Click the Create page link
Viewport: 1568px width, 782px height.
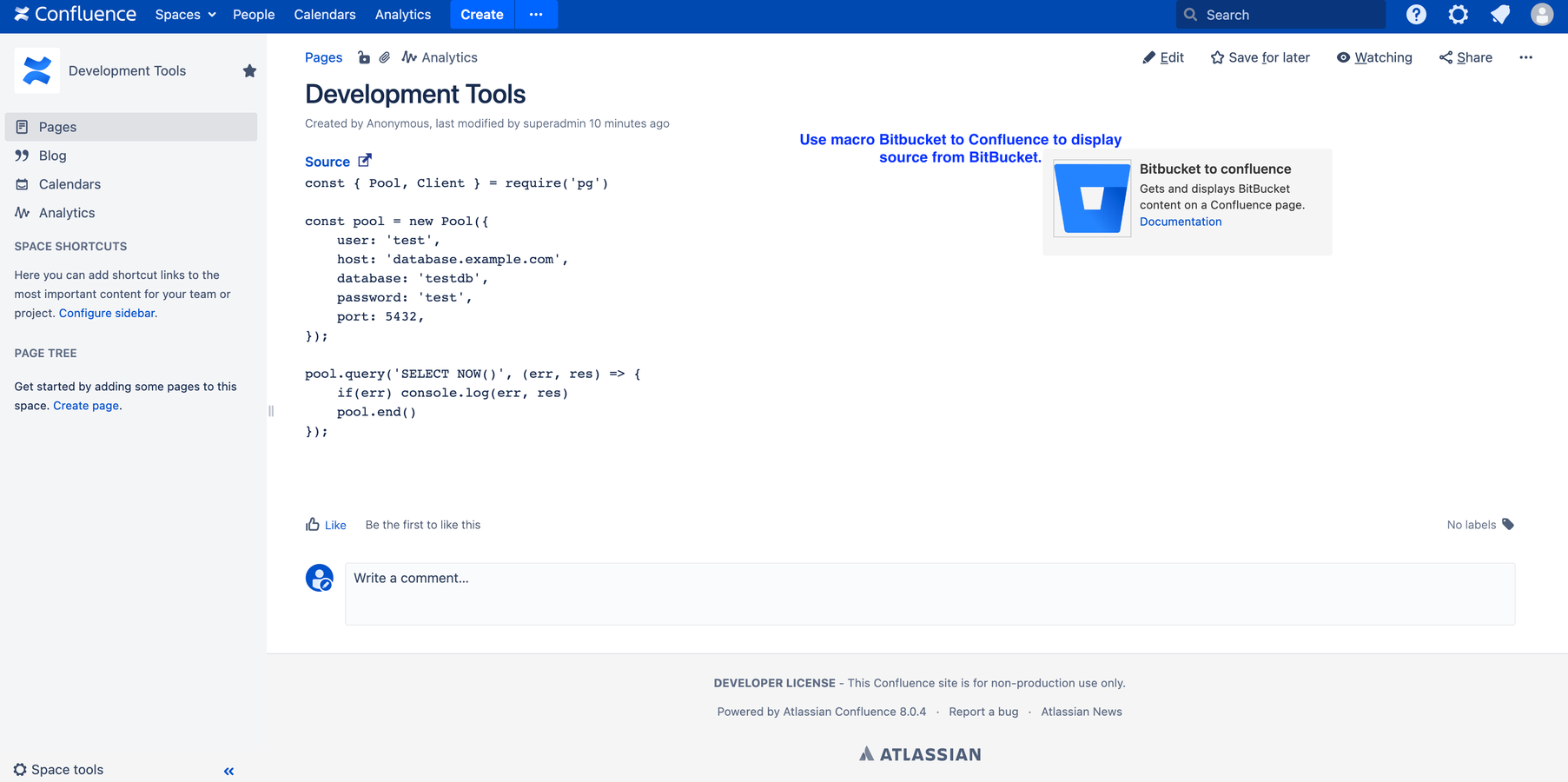[86, 406]
